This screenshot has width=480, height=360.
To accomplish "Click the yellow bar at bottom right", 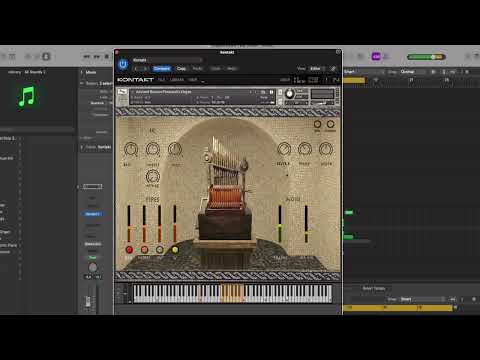I will [x=398, y=308].
